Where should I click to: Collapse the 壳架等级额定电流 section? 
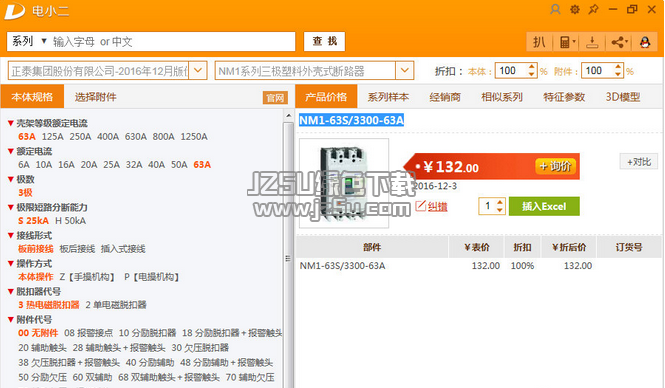click(x=11, y=123)
